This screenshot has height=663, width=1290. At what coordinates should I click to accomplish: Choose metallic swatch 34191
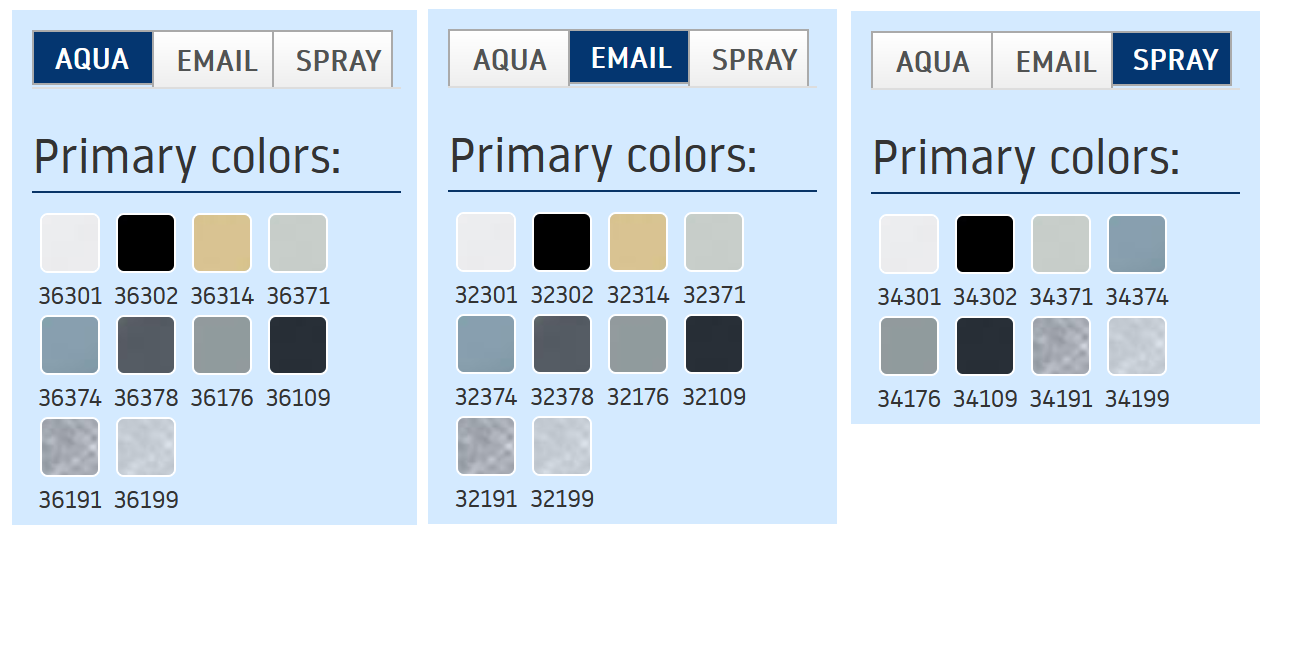1061,346
